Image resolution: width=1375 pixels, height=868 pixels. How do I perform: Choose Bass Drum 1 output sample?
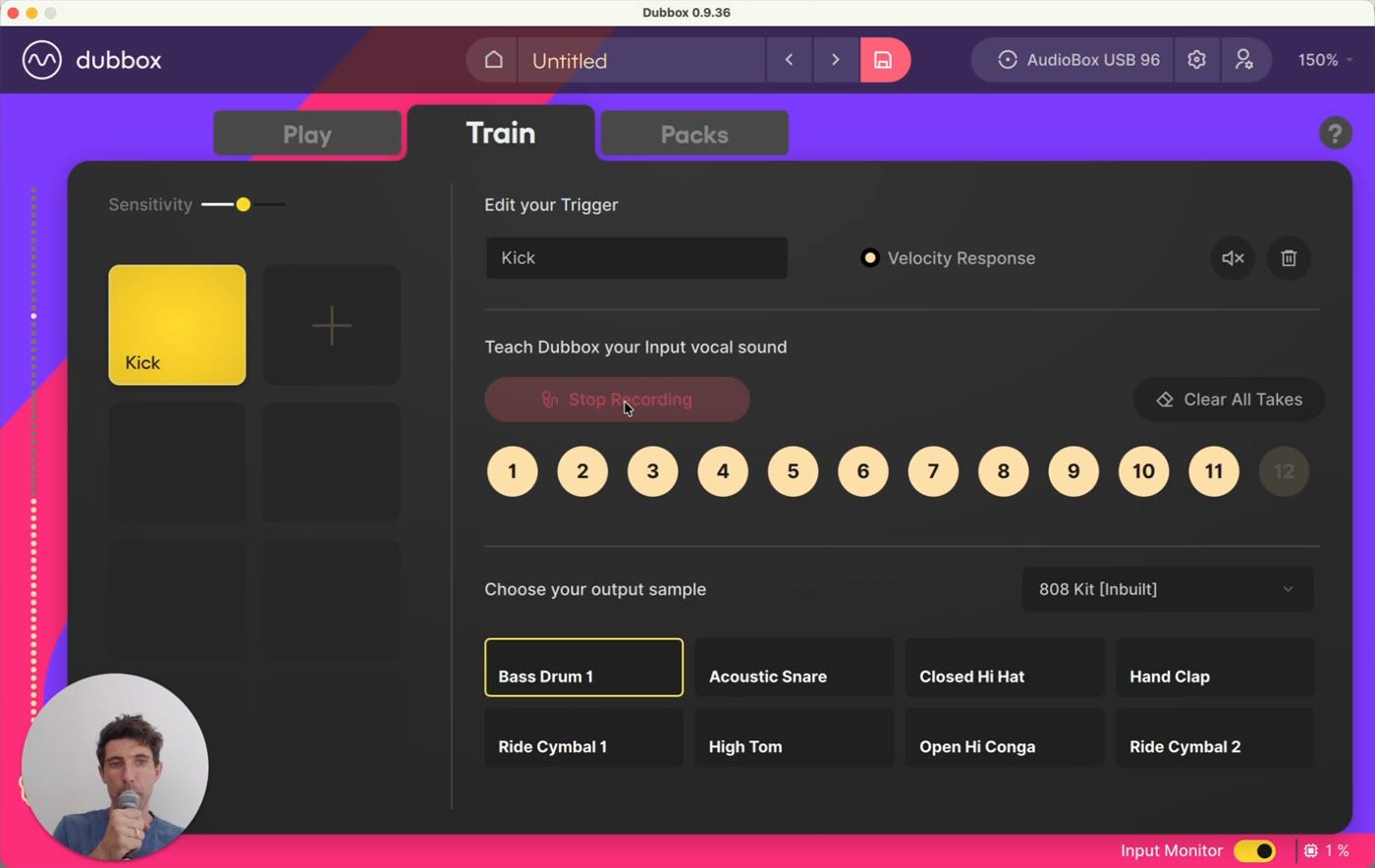pos(584,668)
